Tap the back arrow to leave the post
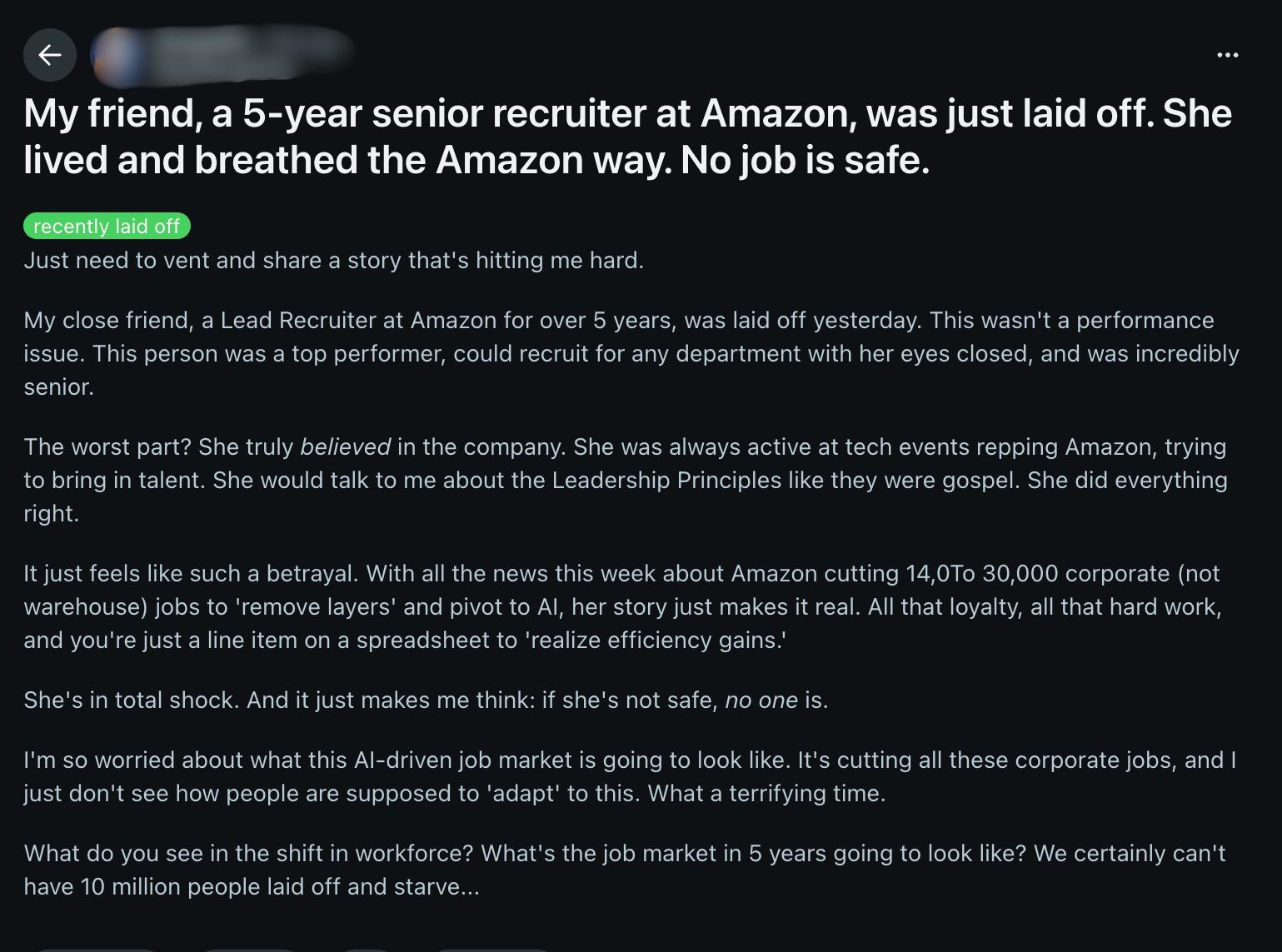1282x952 pixels. 50,55
